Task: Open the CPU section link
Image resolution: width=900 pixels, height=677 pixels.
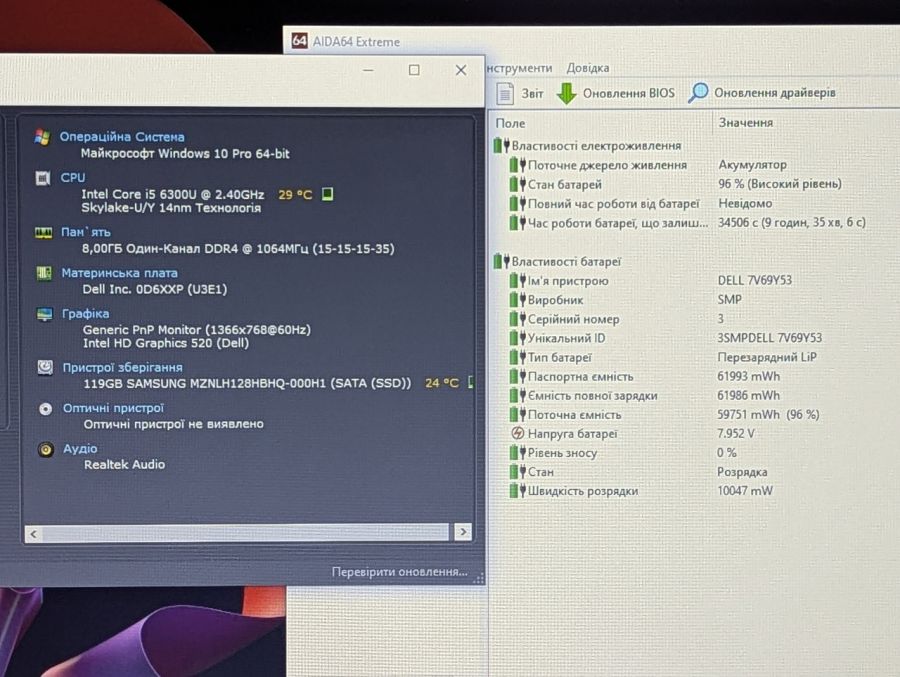Action: pyautogui.click(x=73, y=177)
